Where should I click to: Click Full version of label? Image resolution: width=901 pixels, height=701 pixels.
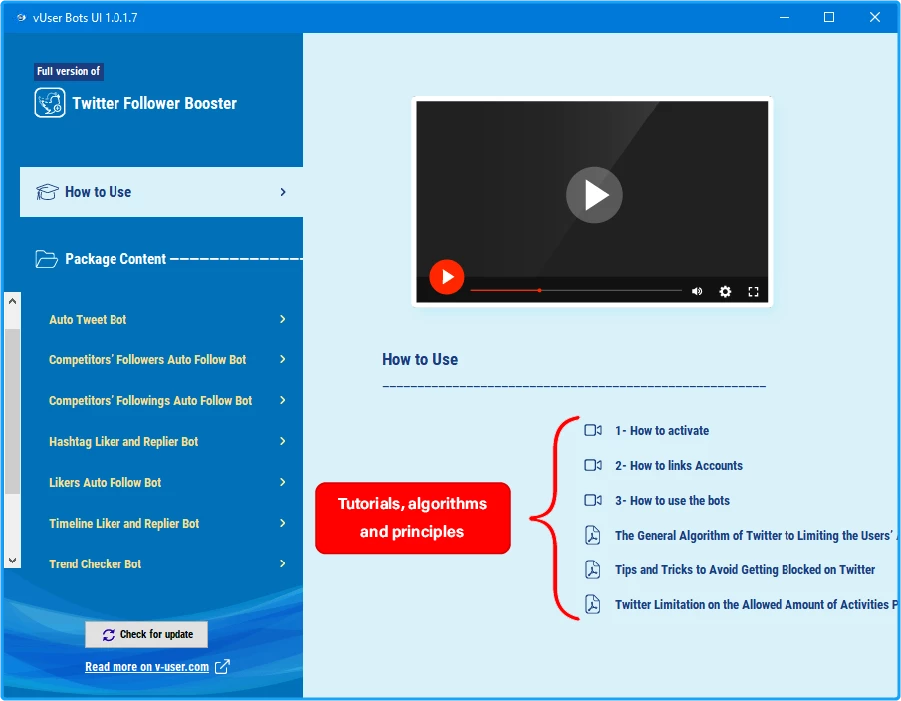click(x=68, y=71)
